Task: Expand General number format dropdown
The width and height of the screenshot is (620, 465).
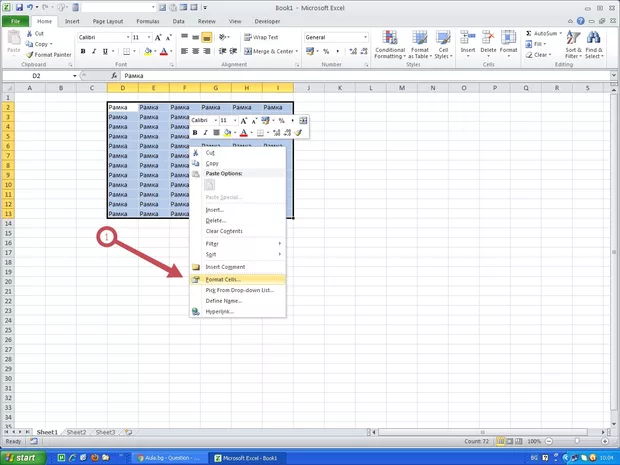Action: click(364, 37)
